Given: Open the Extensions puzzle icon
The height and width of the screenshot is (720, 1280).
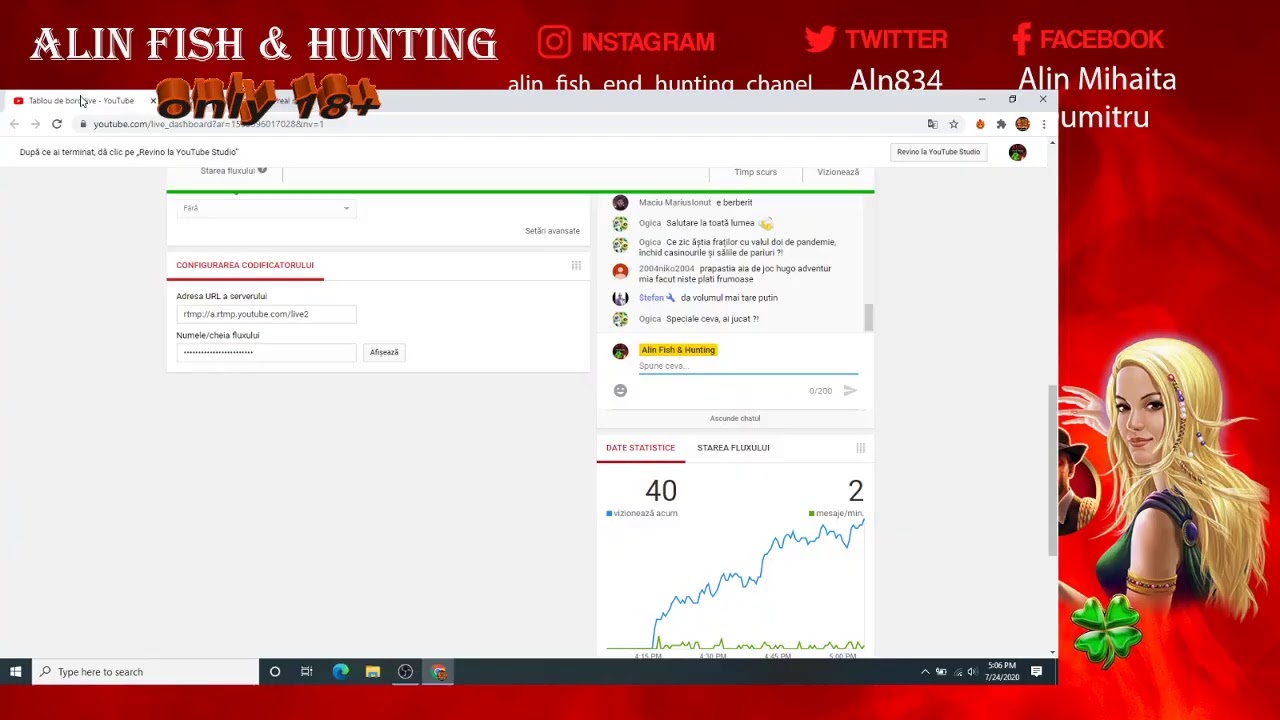Looking at the screenshot, I should (1001, 124).
